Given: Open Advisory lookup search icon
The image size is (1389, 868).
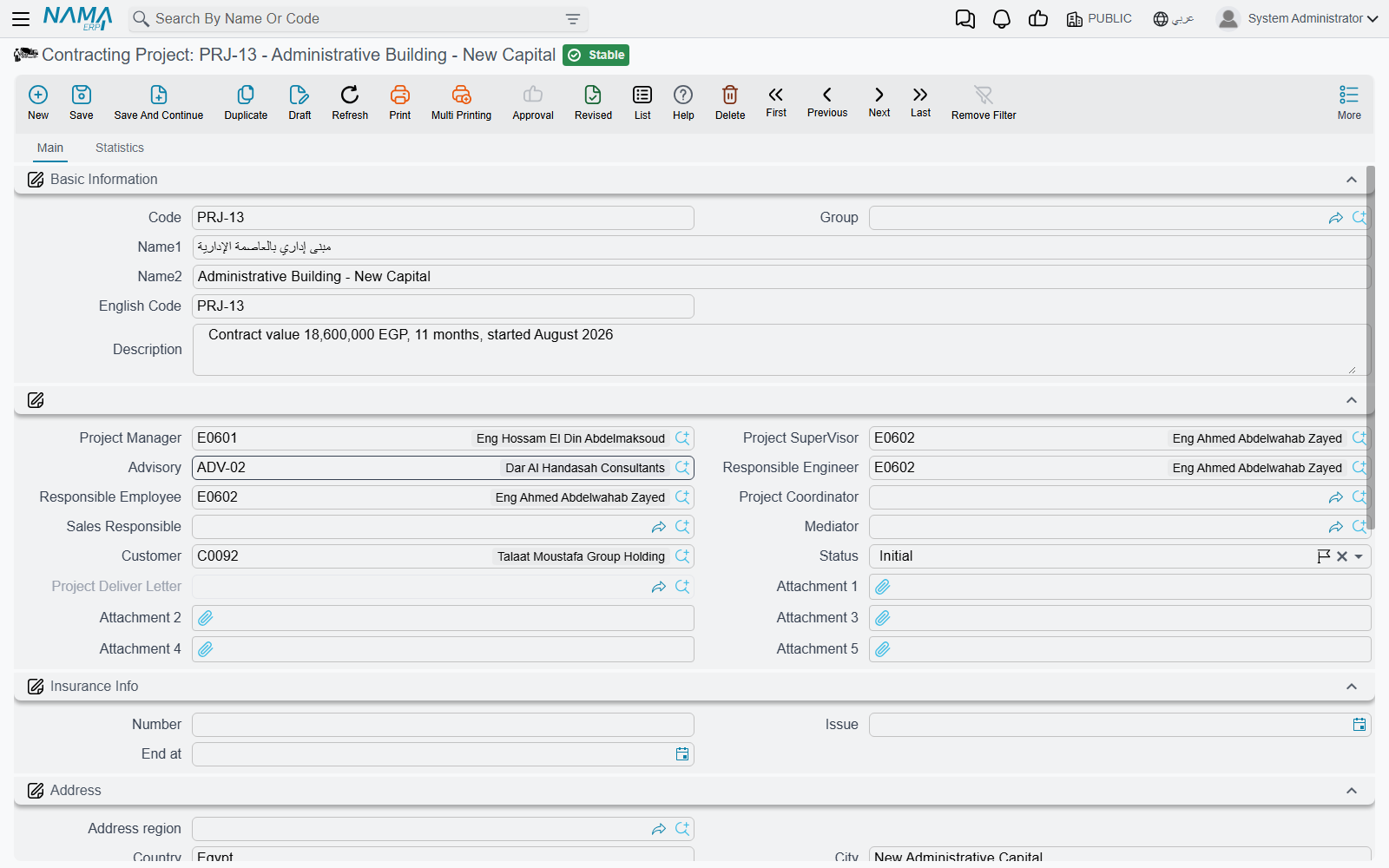Looking at the screenshot, I should [x=682, y=468].
